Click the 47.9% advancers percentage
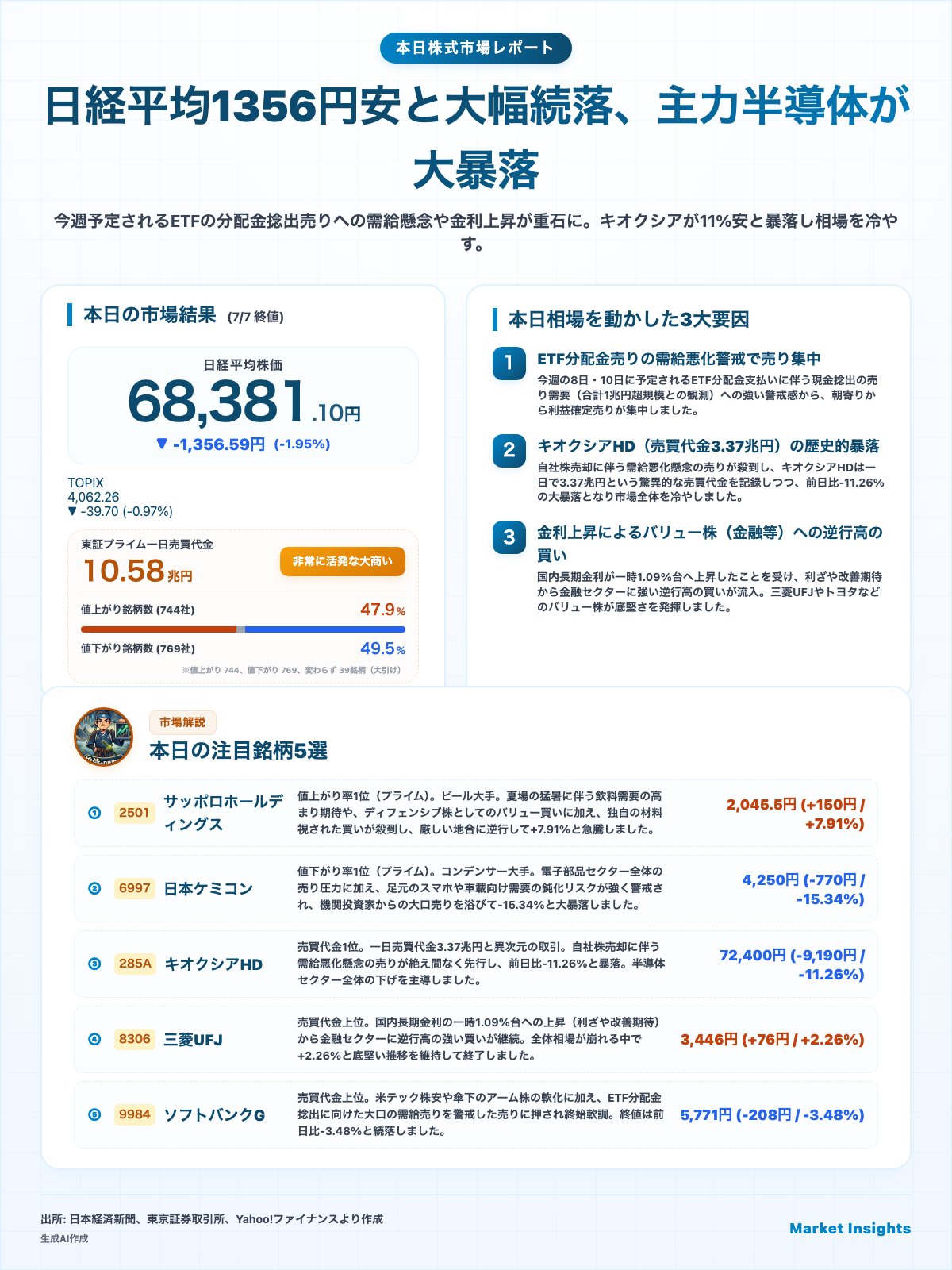Viewport: 952px width, 1270px height. [382, 610]
